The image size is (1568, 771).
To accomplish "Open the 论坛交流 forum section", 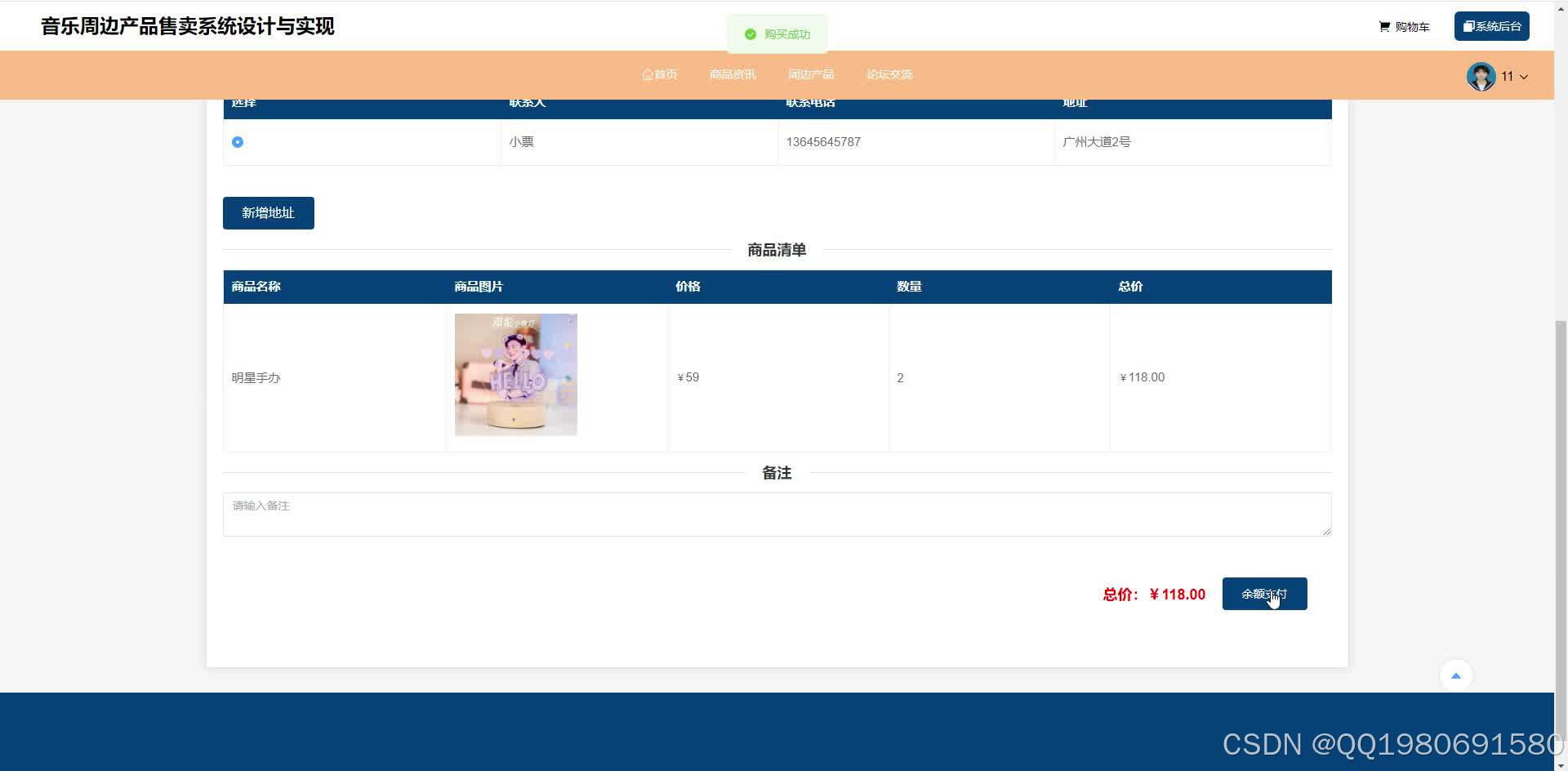I will pos(889,74).
